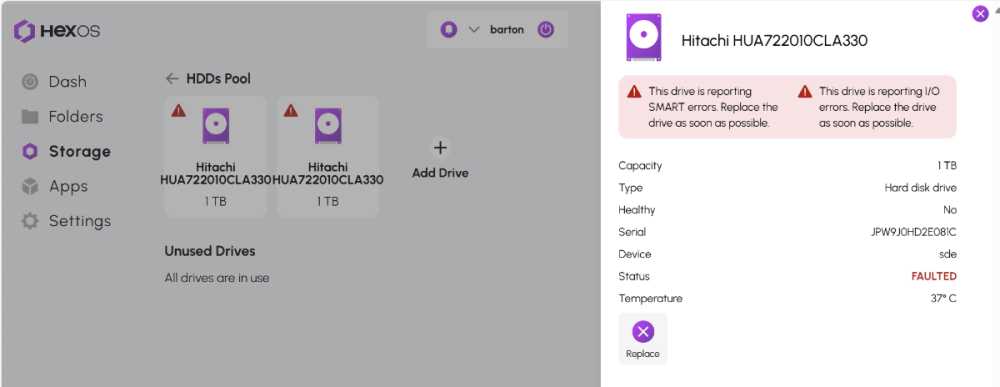The height and width of the screenshot is (387, 1000).
Task: Close the drive details panel
Action: [x=980, y=13]
